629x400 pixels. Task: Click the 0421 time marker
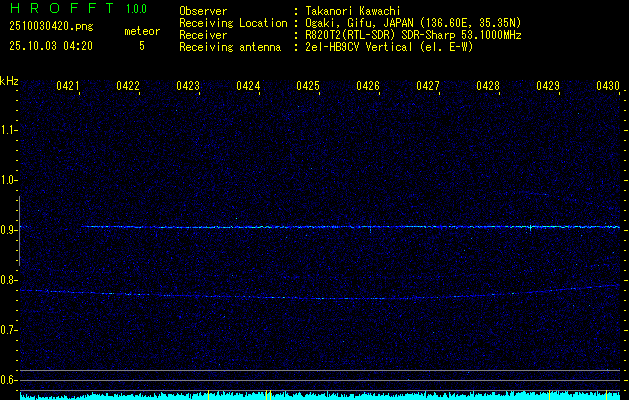click(68, 87)
